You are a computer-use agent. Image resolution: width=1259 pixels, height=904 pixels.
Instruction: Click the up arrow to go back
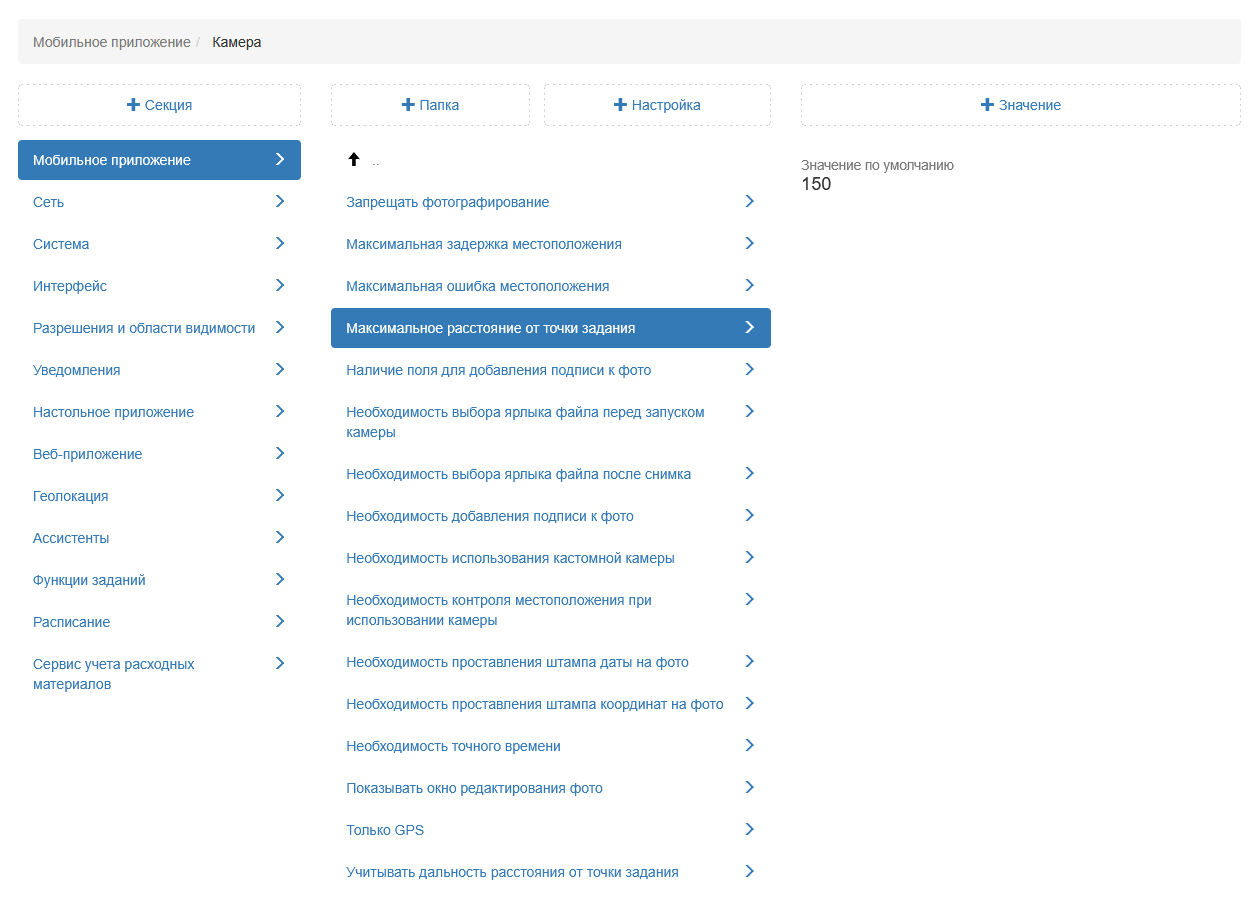tap(353, 160)
